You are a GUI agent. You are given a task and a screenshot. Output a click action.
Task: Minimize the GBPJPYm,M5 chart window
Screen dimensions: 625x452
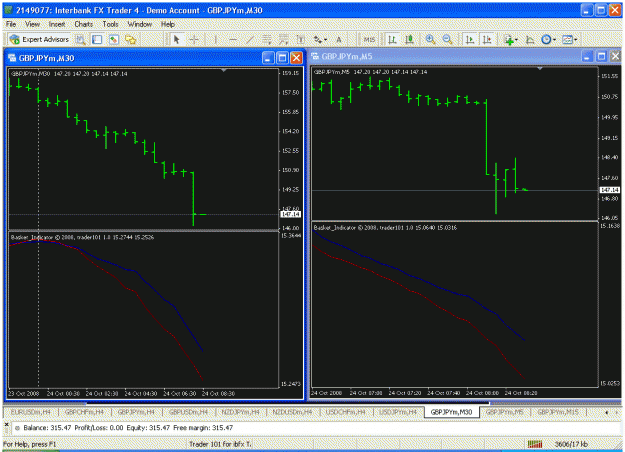click(587, 57)
